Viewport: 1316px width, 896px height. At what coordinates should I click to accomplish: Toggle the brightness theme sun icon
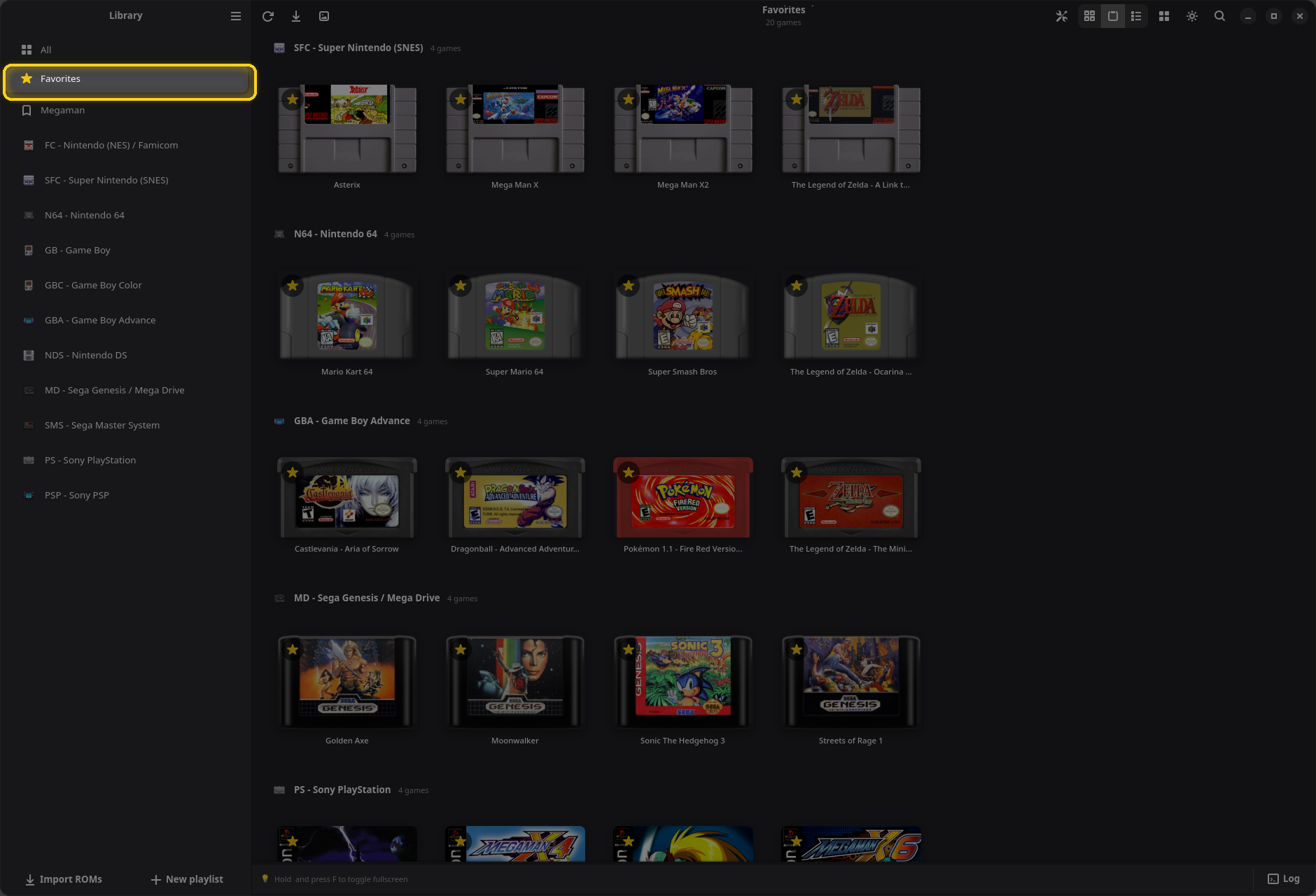(x=1192, y=16)
